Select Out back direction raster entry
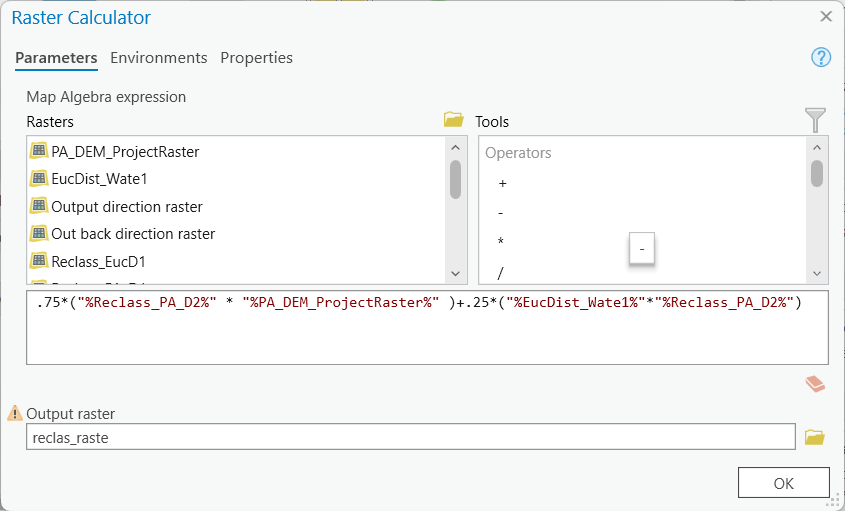Viewport: 845px width, 511px height. pyautogui.click(x=133, y=234)
